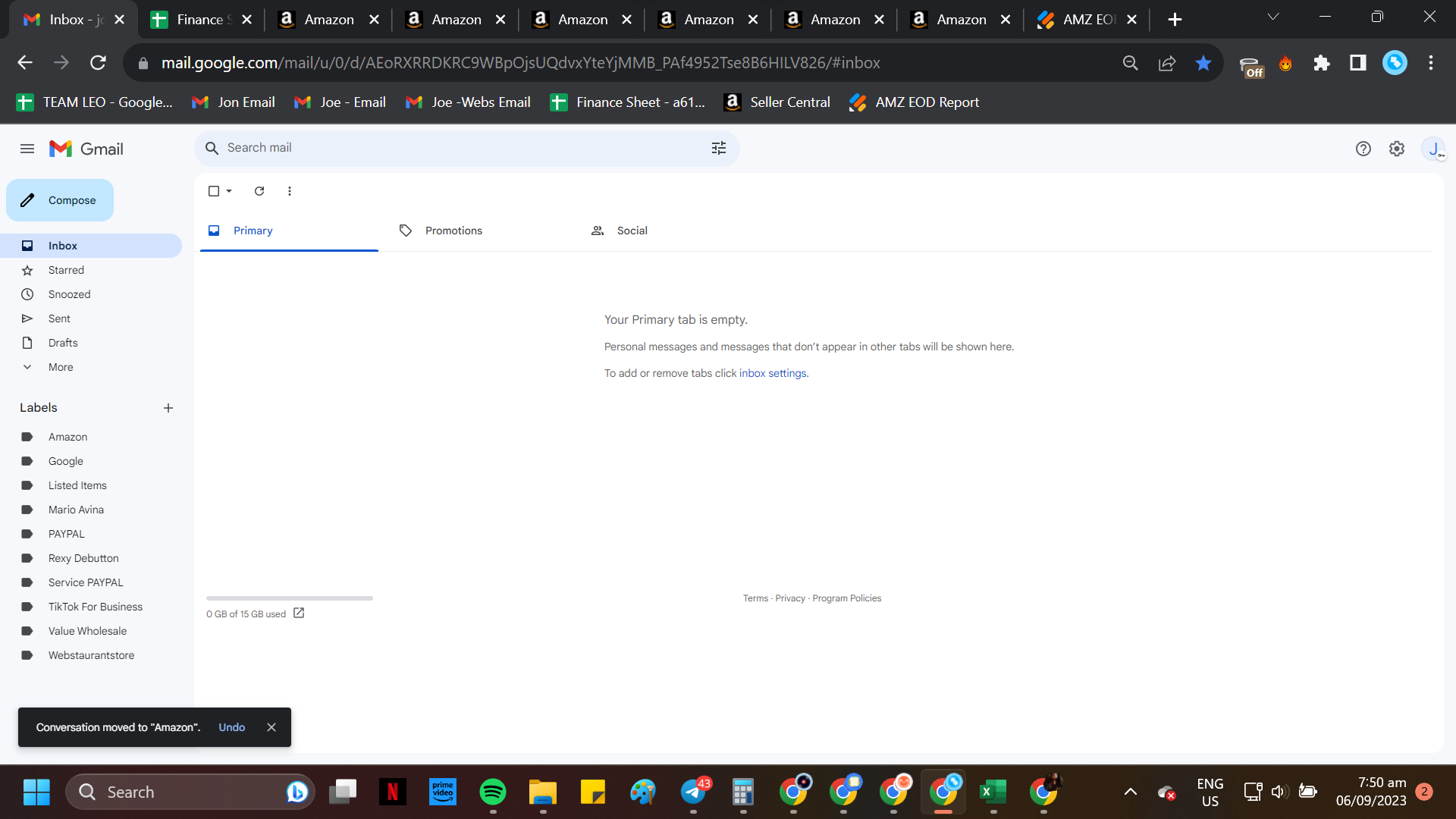The height and width of the screenshot is (819, 1456).
Task: Open a new browser tab
Action: coord(1175,20)
